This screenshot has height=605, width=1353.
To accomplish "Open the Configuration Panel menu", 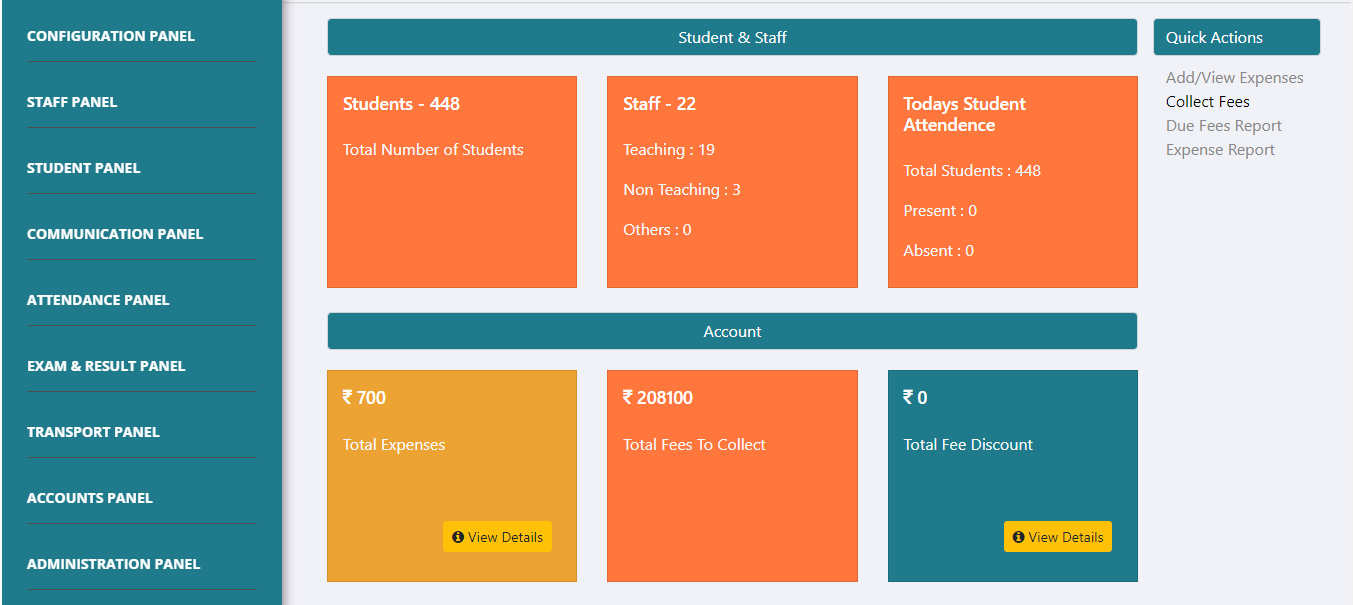I will (x=111, y=36).
